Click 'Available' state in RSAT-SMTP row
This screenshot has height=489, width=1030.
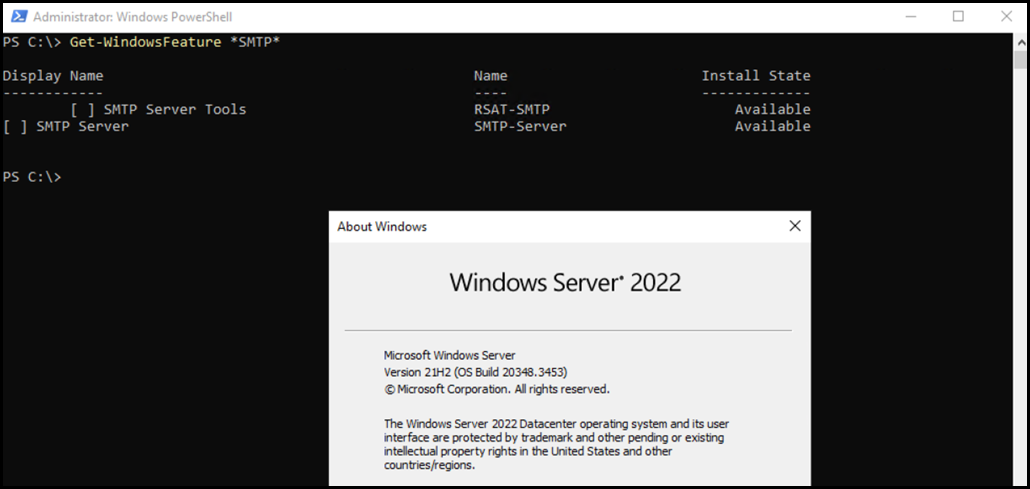772,109
